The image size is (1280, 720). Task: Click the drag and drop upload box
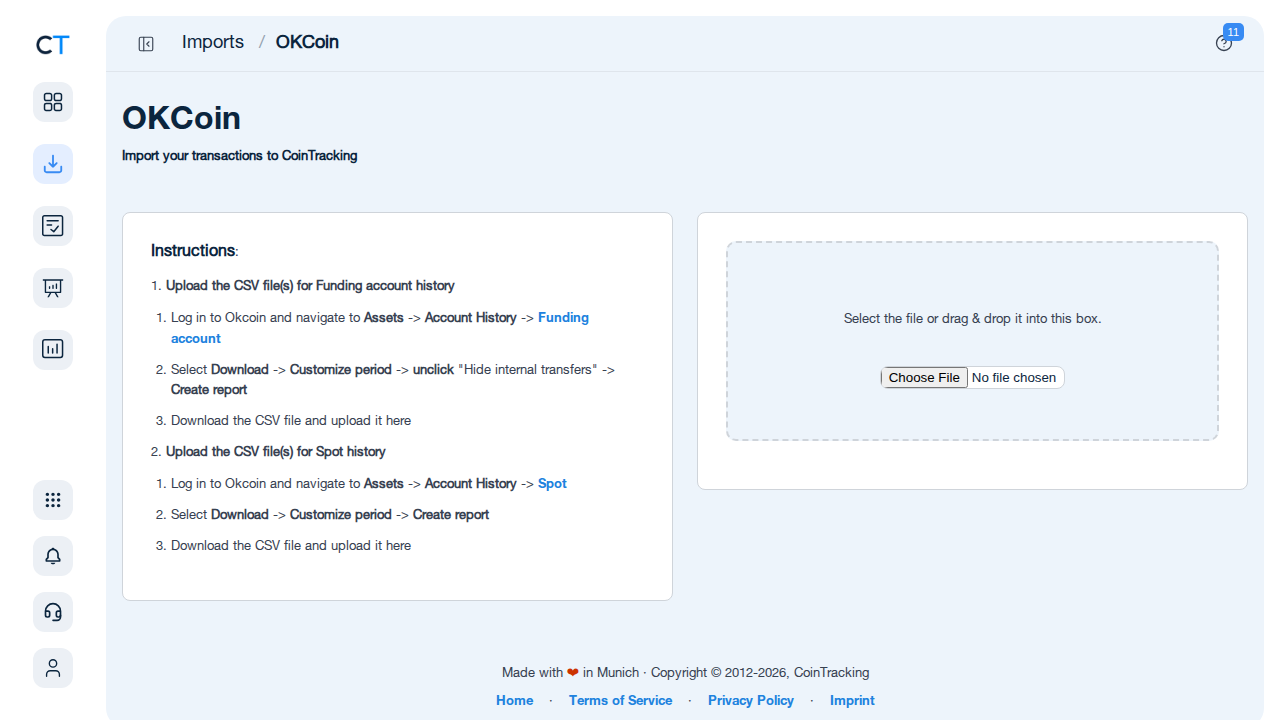pos(972,341)
